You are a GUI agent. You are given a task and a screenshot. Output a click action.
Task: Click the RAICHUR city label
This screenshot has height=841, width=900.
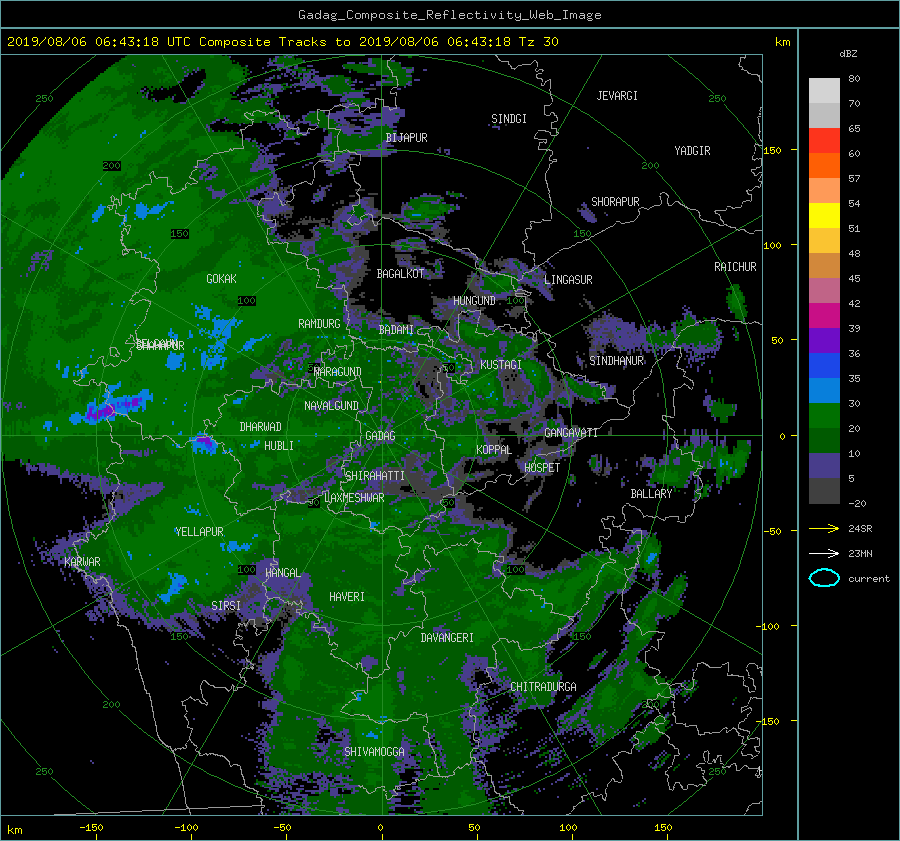click(735, 267)
